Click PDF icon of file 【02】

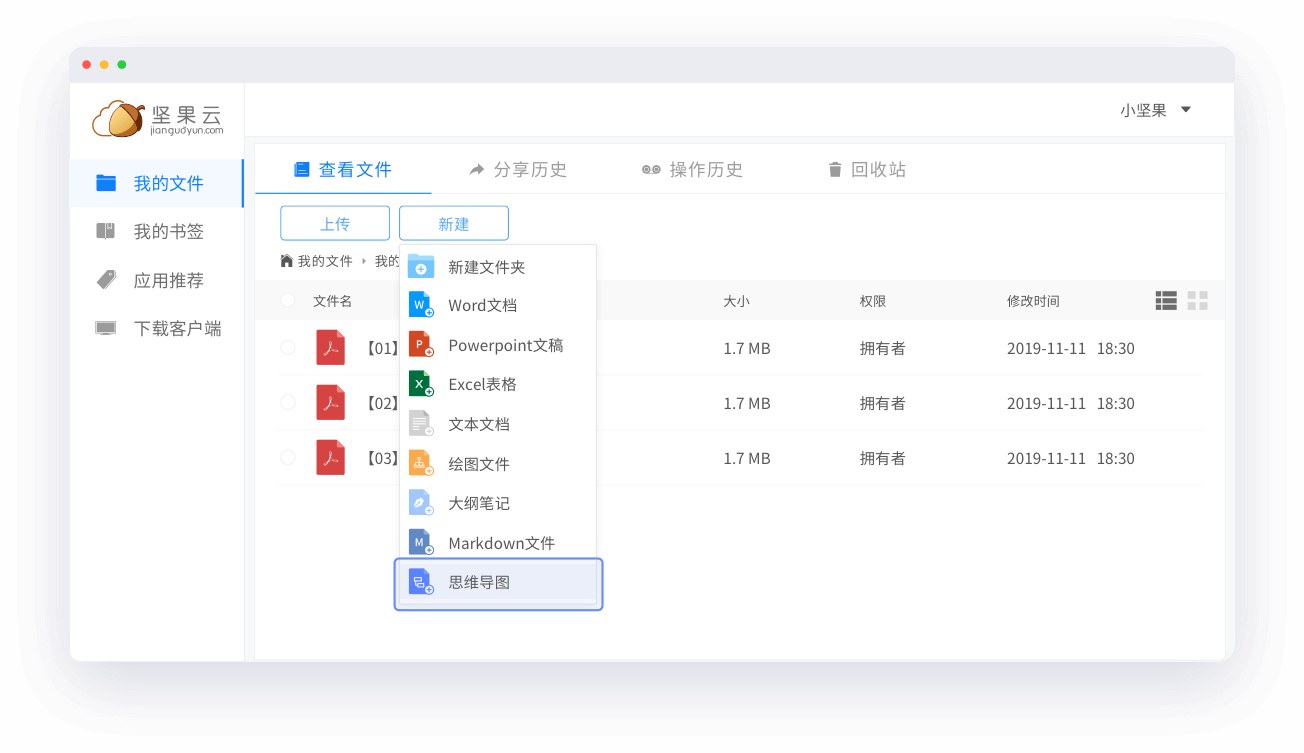[330, 403]
